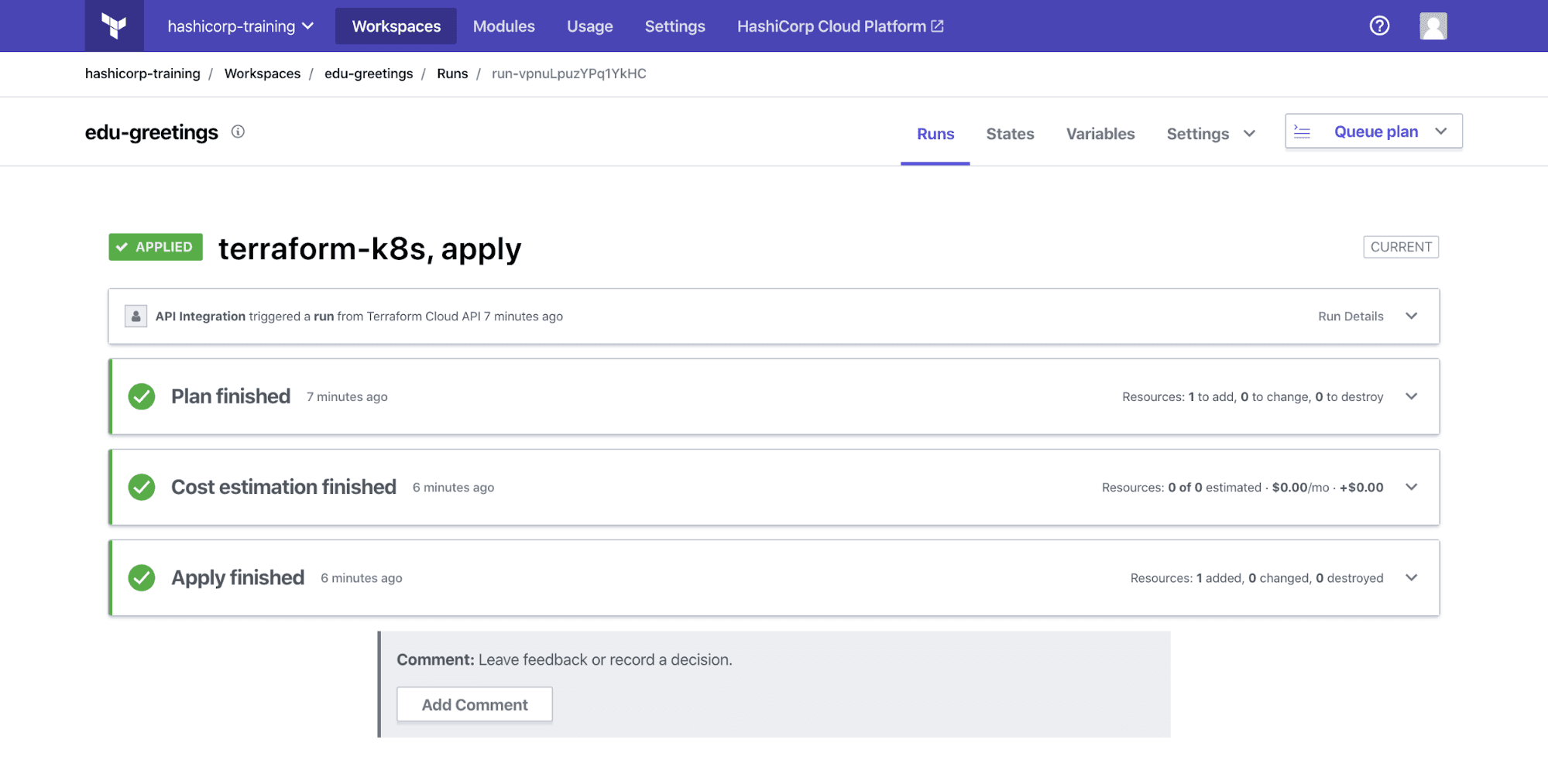
Task: Click hashicorp-training breadcrumb link
Action: 142,74
